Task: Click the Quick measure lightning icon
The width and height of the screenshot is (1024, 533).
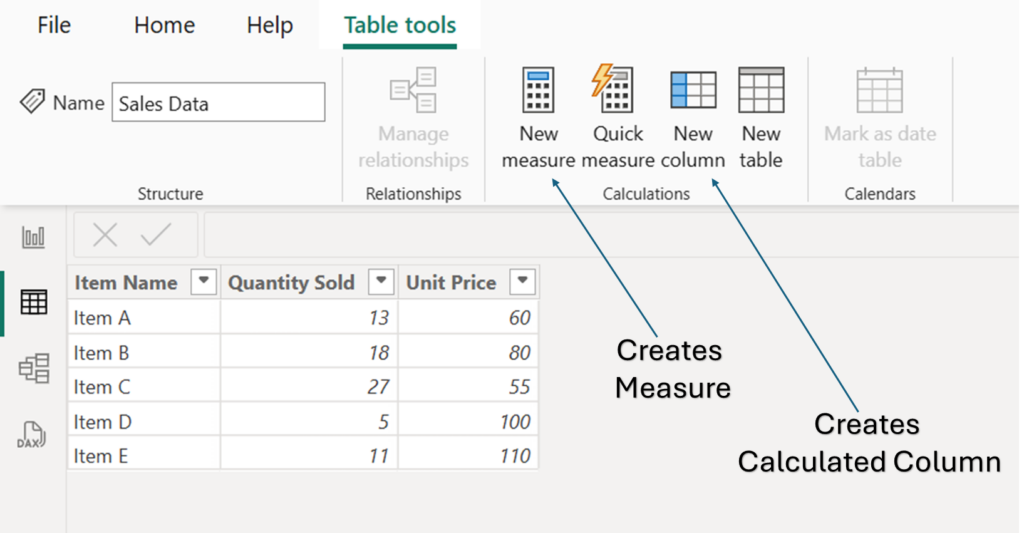Action: click(614, 90)
